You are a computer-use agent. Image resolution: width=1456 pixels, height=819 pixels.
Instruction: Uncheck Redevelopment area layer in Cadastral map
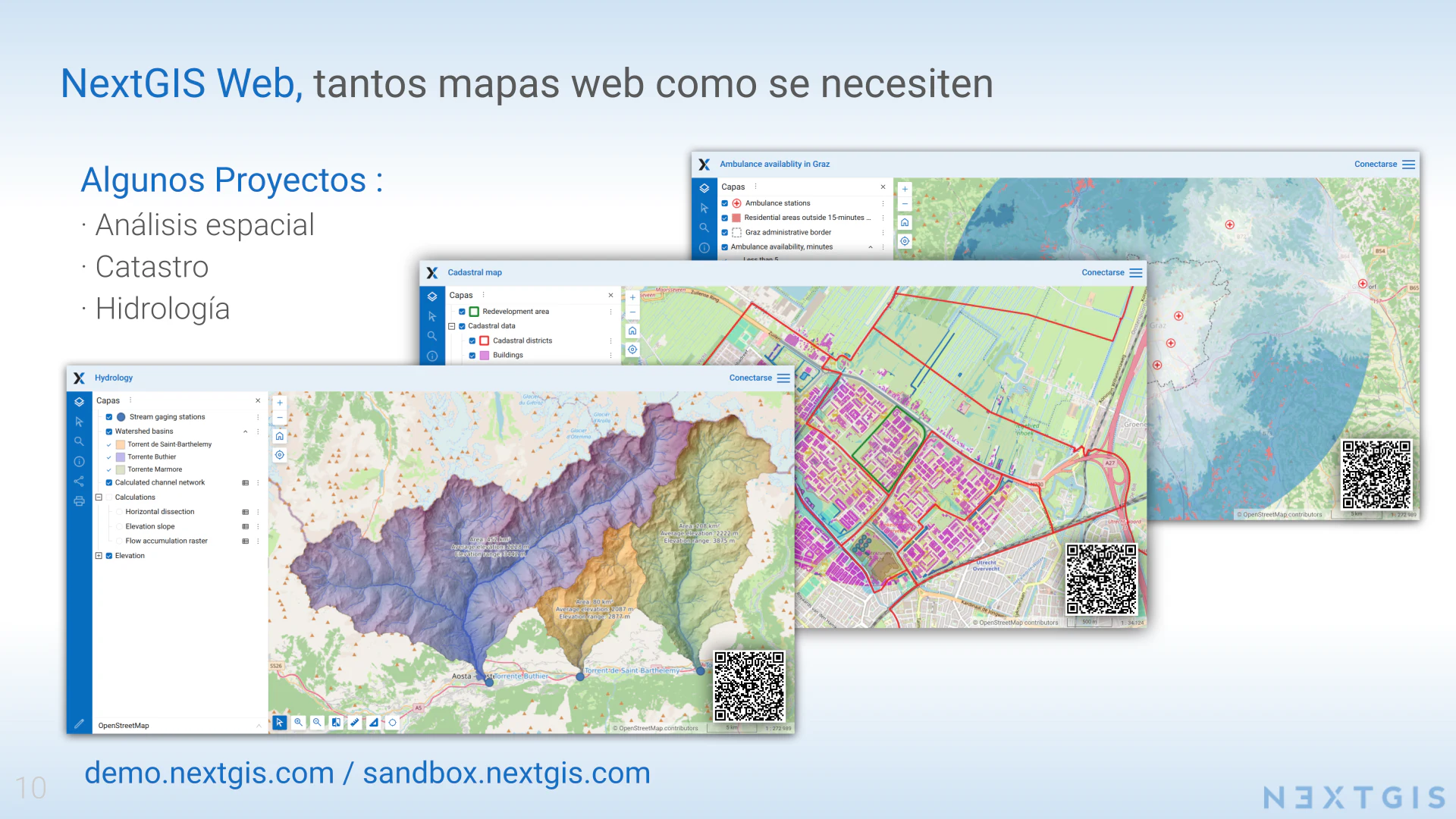point(462,312)
